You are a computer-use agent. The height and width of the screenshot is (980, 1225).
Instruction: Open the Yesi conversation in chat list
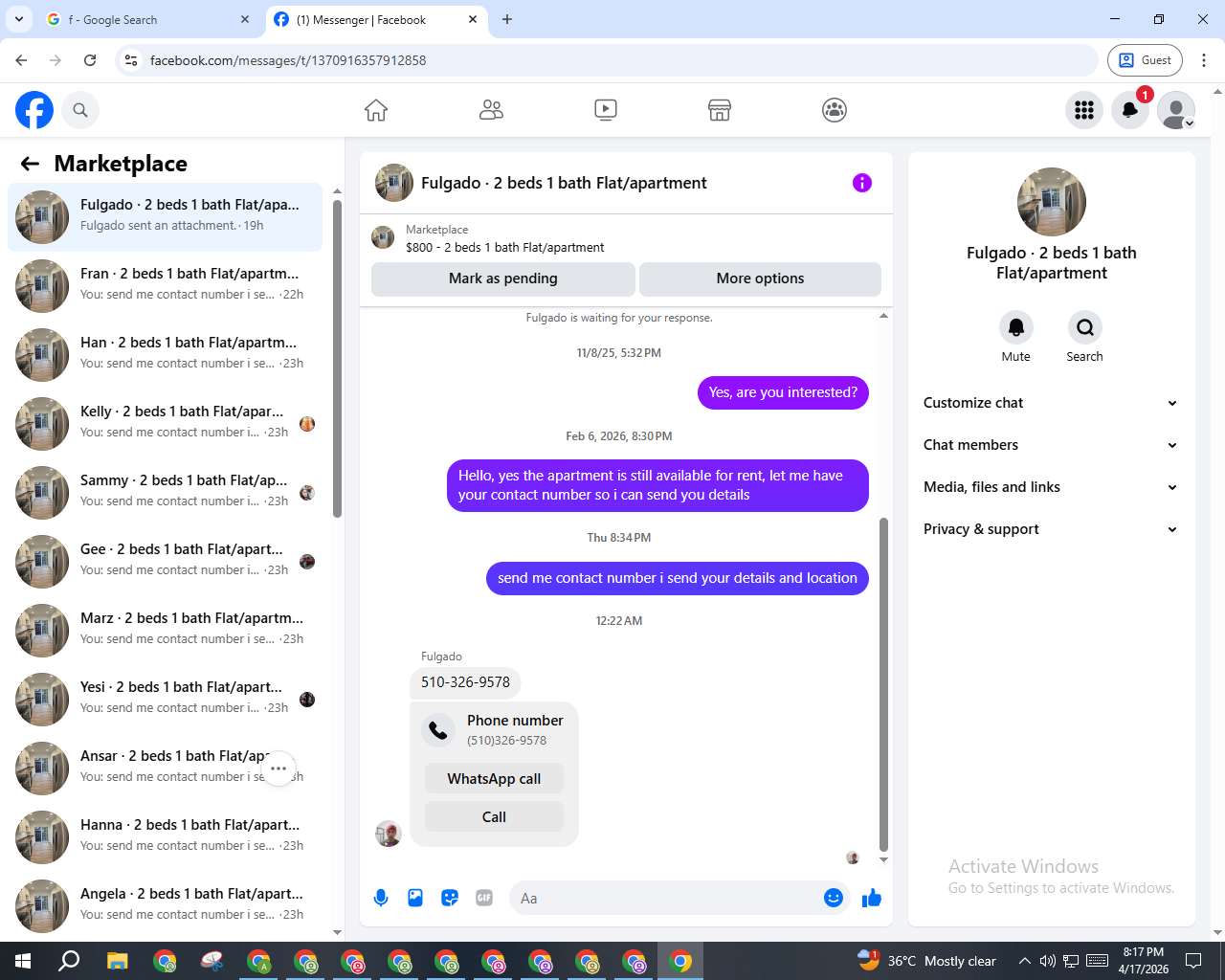tap(165, 700)
